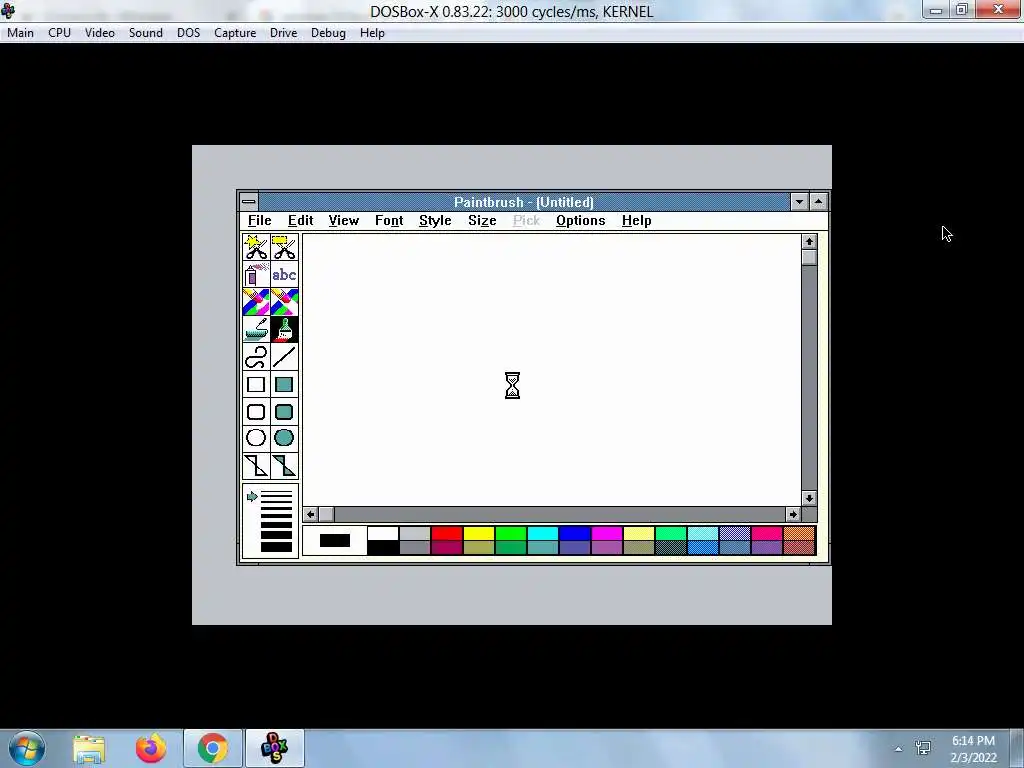
Task: Open the Paintbrush Help menu
Action: pos(636,221)
